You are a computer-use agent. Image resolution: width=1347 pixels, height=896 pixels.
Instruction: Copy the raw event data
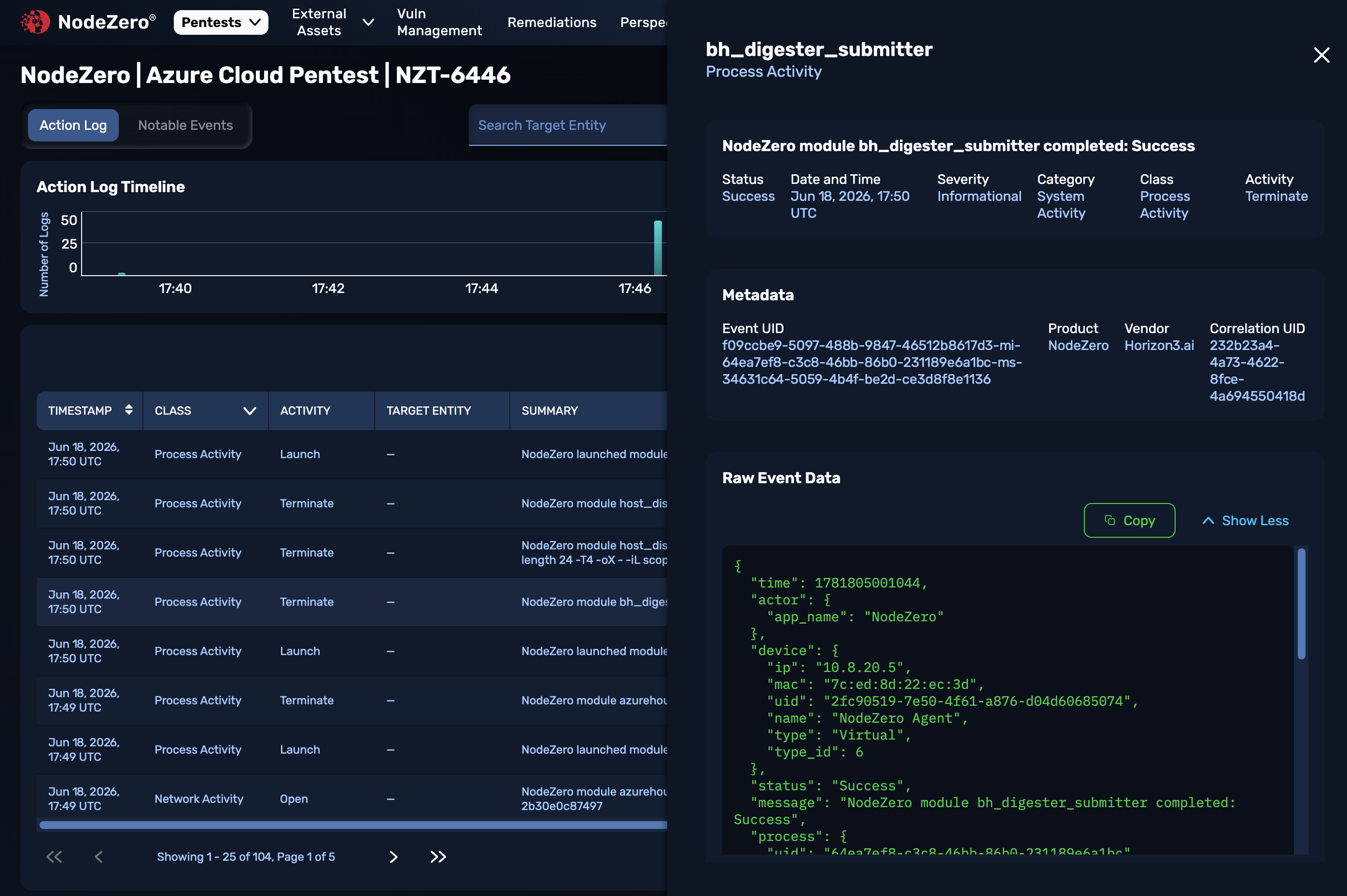tap(1129, 520)
